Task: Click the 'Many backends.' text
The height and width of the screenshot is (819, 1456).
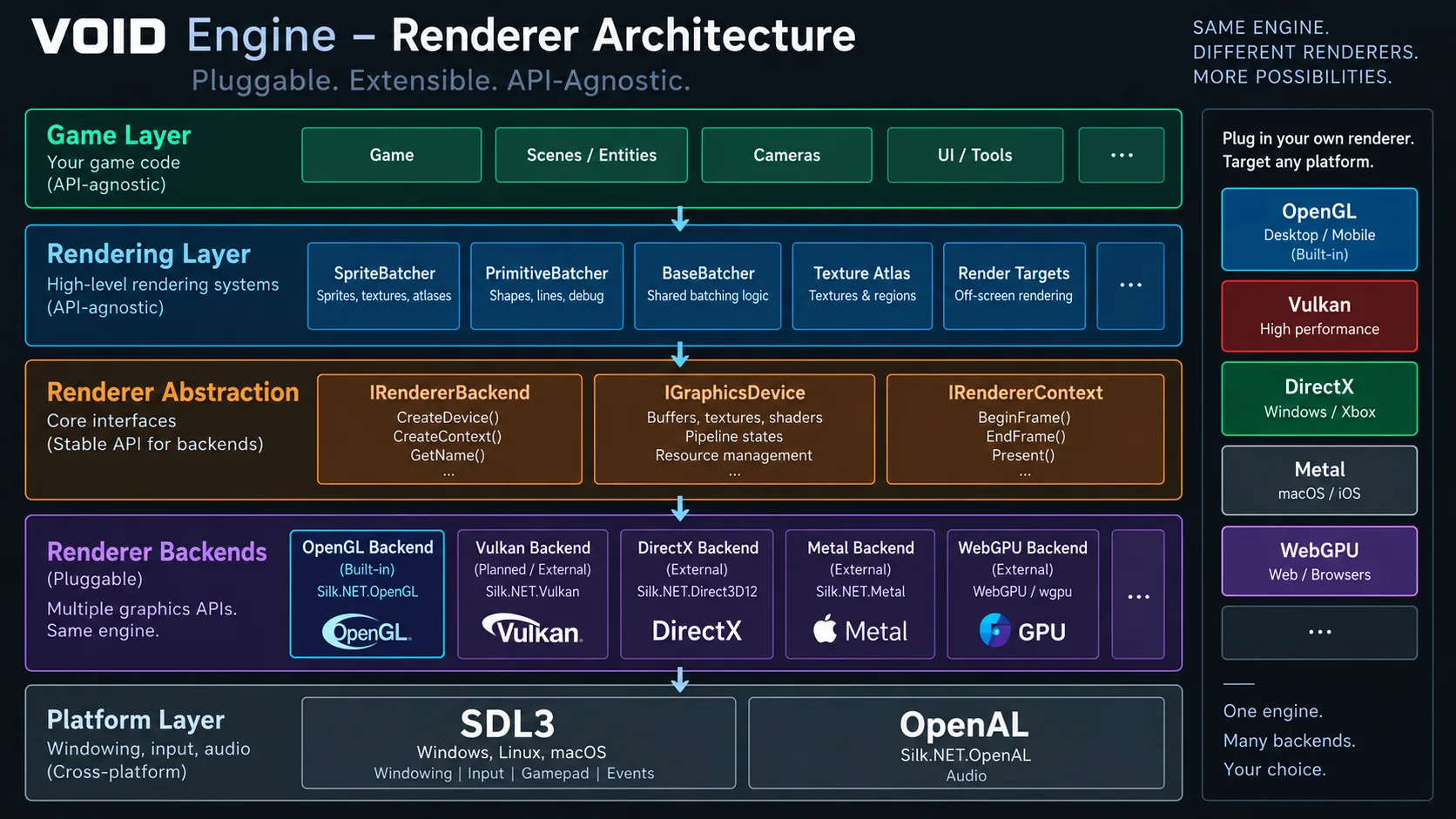Action: (1290, 741)
